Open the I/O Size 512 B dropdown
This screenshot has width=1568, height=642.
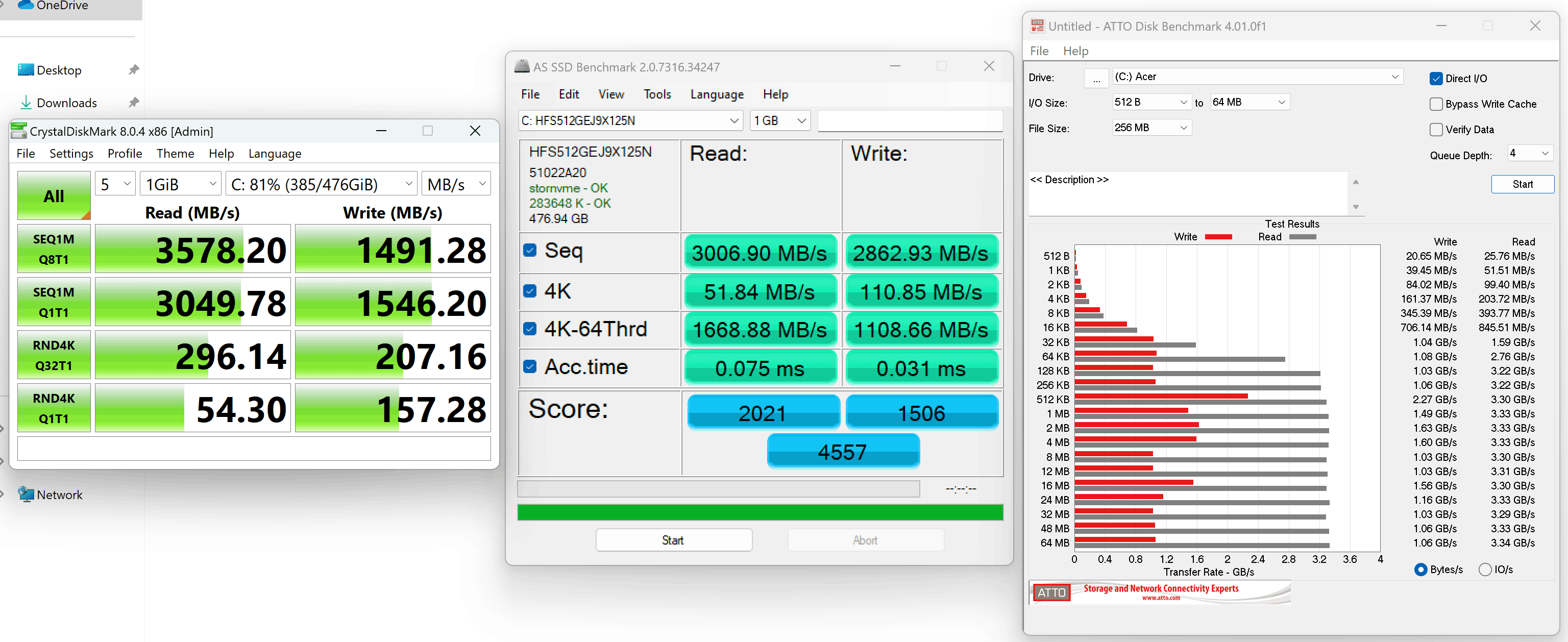1151,102
